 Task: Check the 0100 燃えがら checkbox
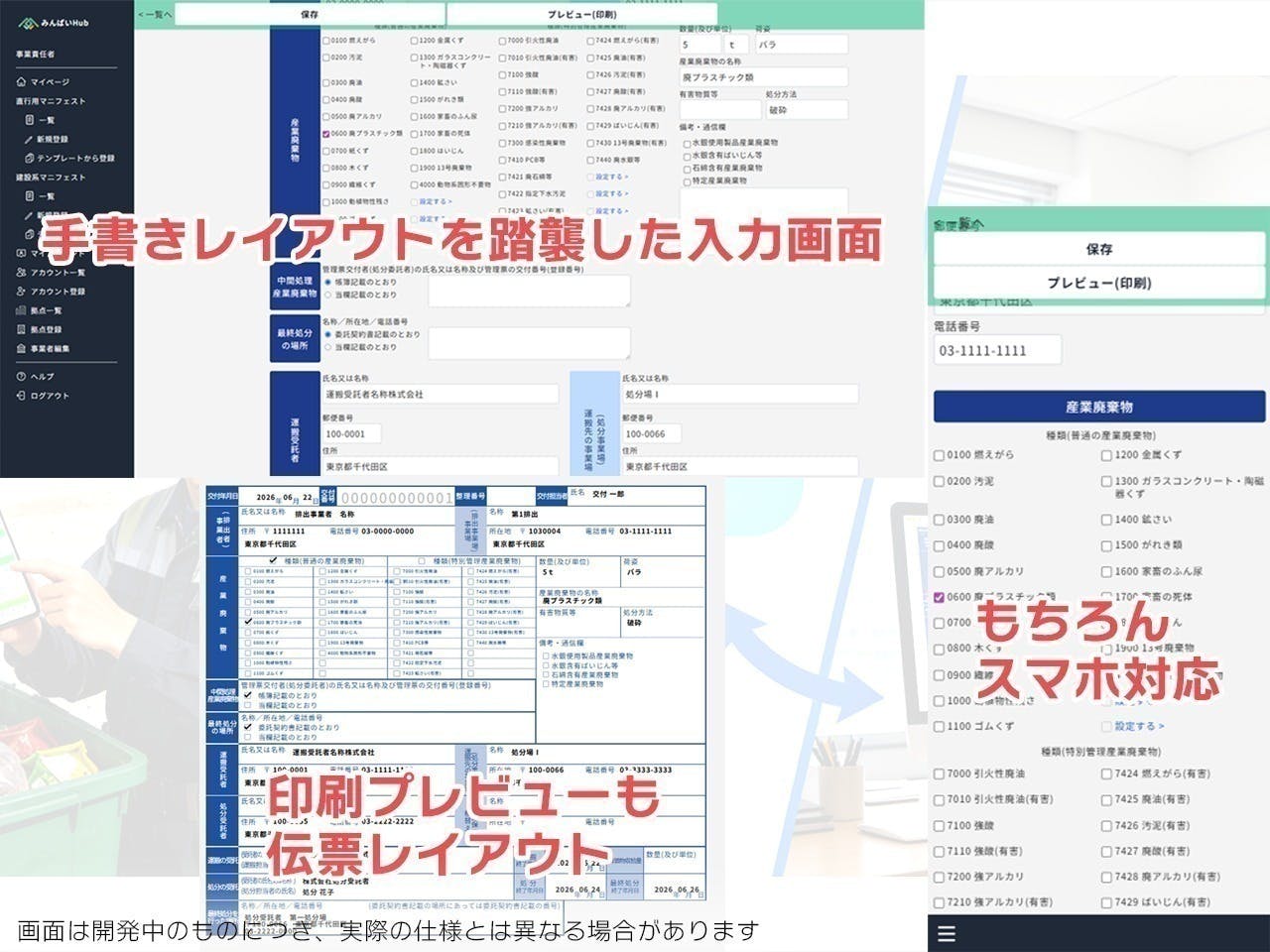[x=326, y=42]
